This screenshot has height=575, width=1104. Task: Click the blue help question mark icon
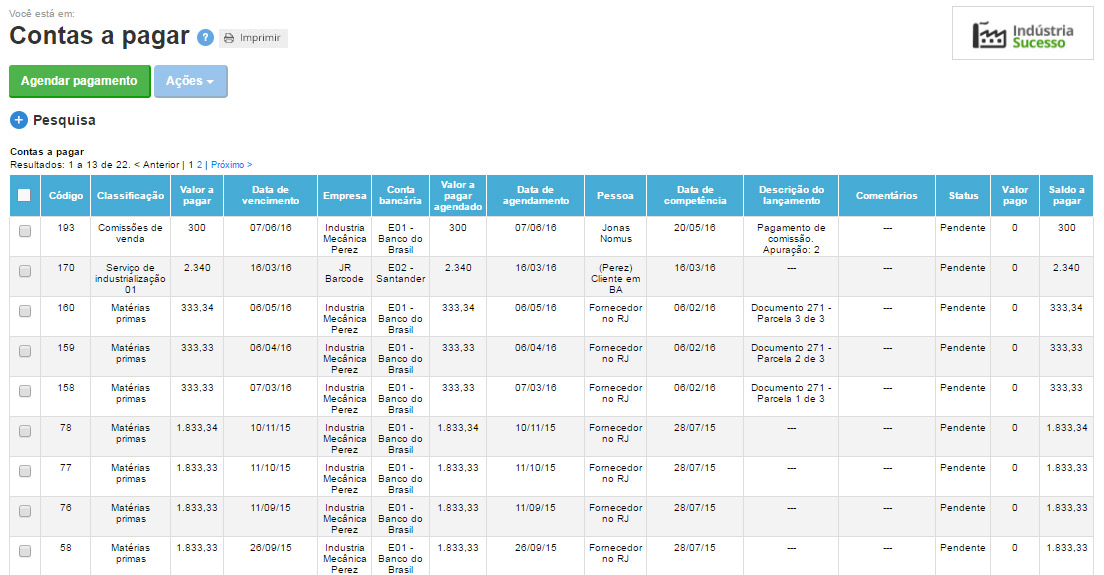pos(205,38)
